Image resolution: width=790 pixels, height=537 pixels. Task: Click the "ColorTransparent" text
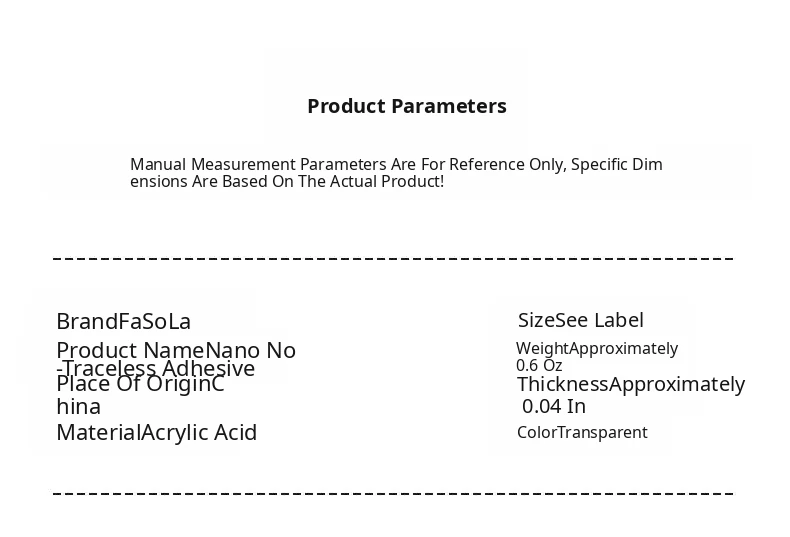(x=581, y=433)
